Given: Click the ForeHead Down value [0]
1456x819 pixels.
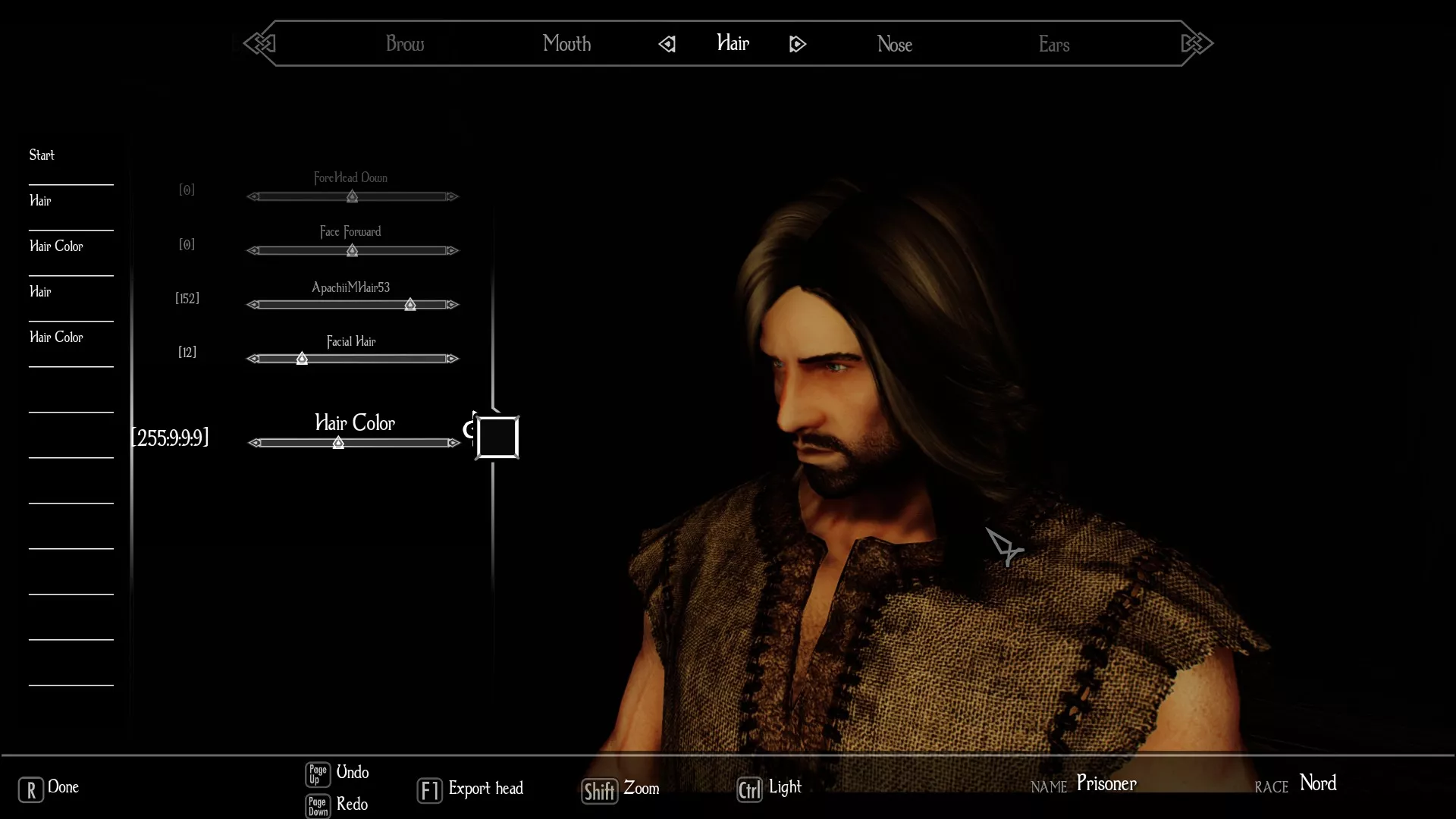Looking at the screenshot, I should click(x=187, y=190).
